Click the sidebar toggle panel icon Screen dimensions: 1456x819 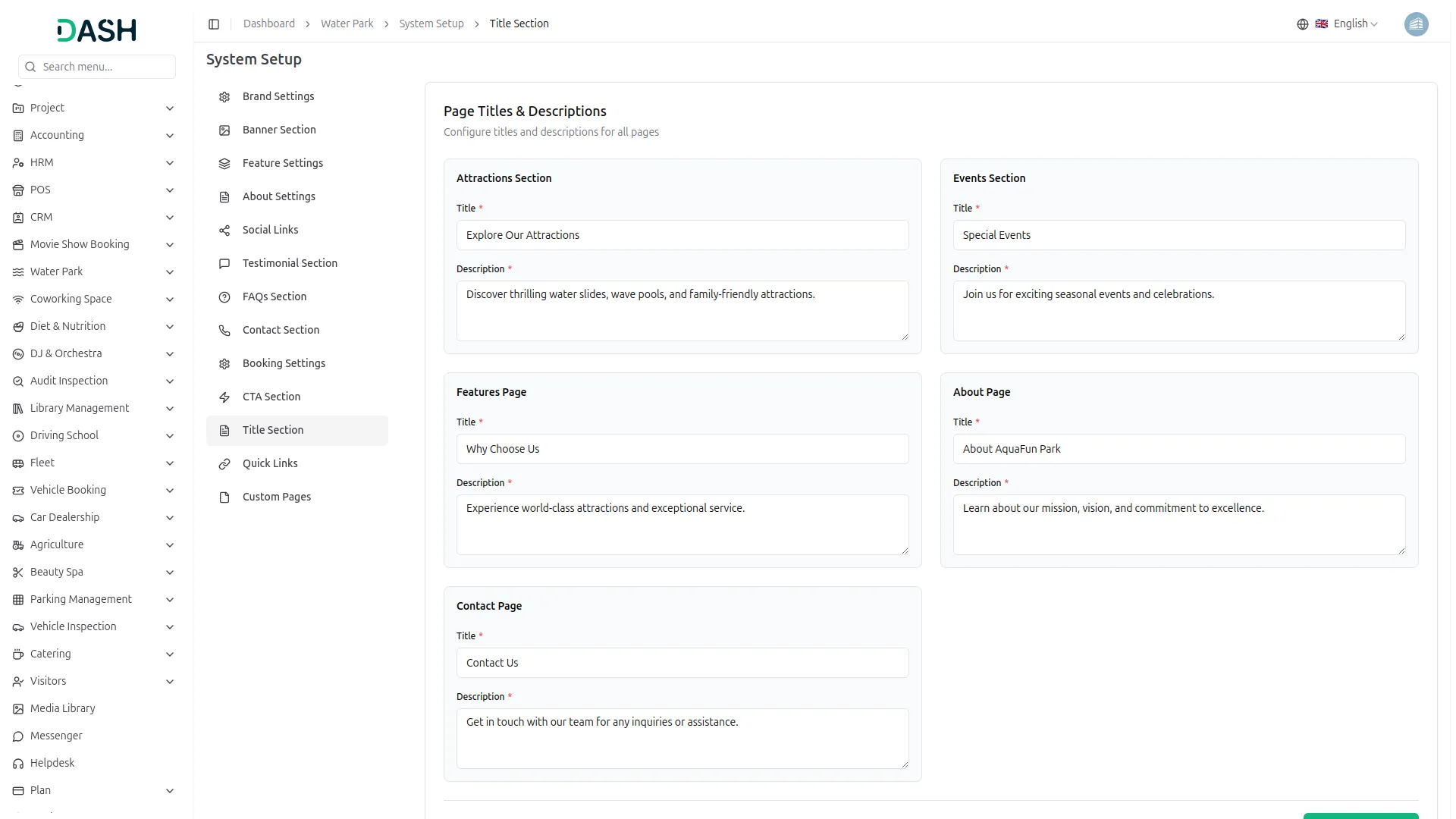pos(214,24)
